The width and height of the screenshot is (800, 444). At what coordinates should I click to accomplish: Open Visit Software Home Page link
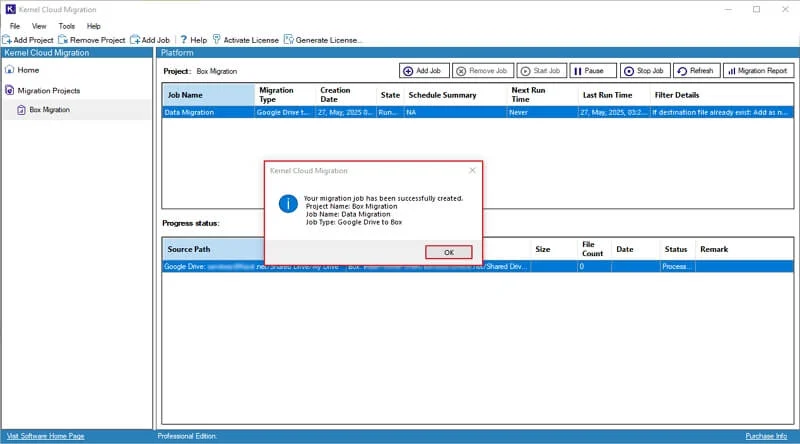45,436
